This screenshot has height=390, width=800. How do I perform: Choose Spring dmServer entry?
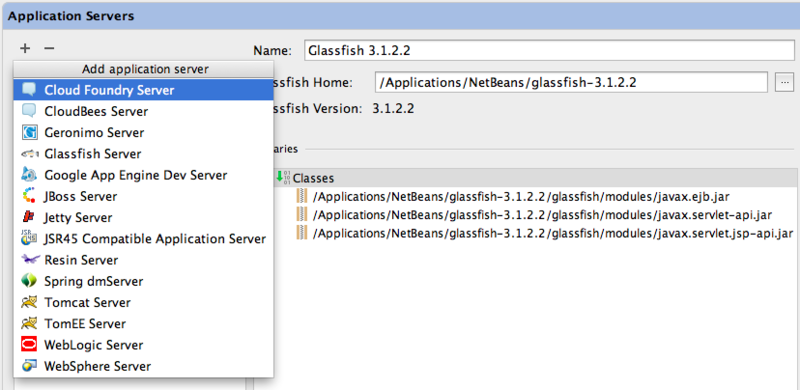pyautogui.click(x=143, y=281)
